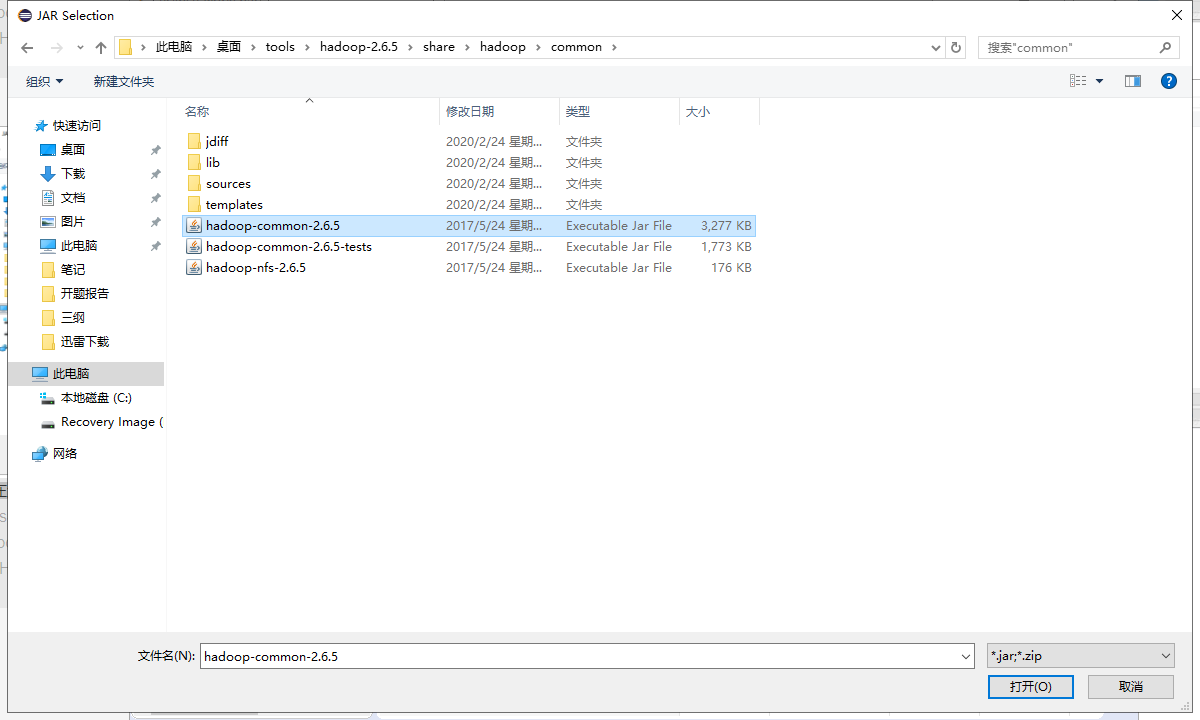Open the 组织 menu
Viewport: 1200px width, 720px height.
(45, 81)
